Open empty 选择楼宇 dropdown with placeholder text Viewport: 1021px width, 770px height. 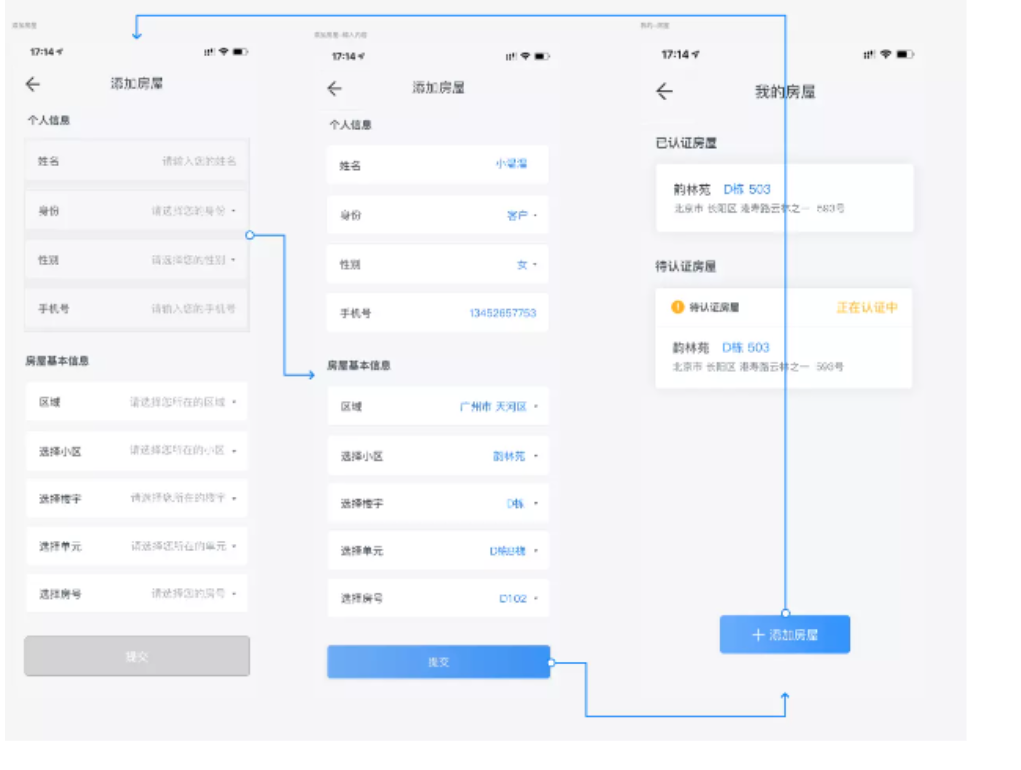click(x=136, y=498)
